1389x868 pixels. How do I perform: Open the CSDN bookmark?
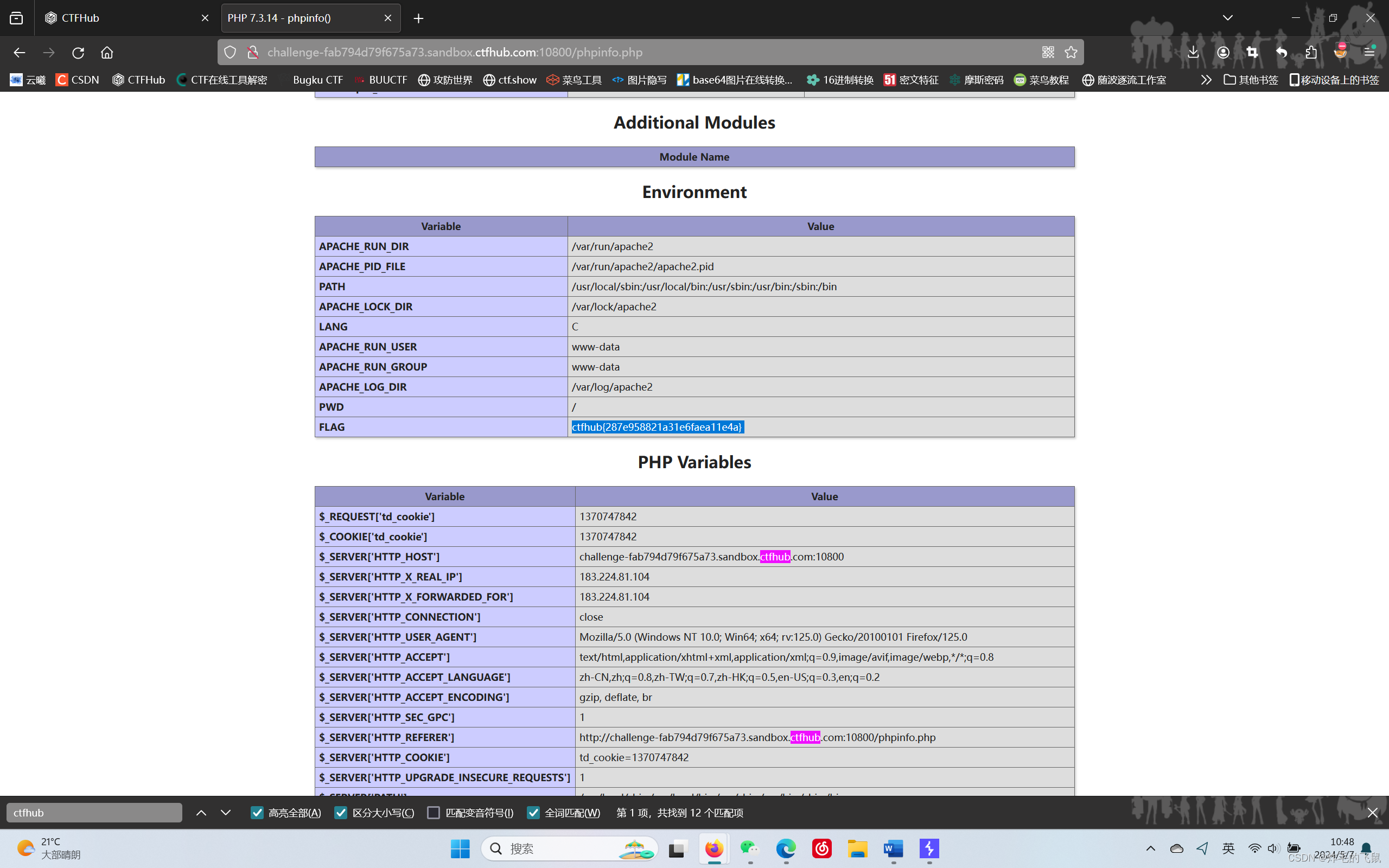78,80
